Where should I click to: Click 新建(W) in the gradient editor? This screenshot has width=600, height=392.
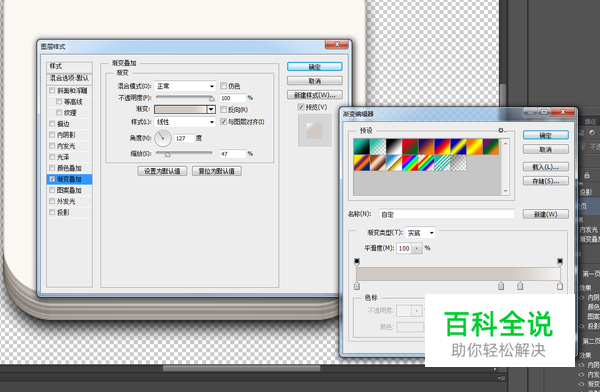coord(546,214)
